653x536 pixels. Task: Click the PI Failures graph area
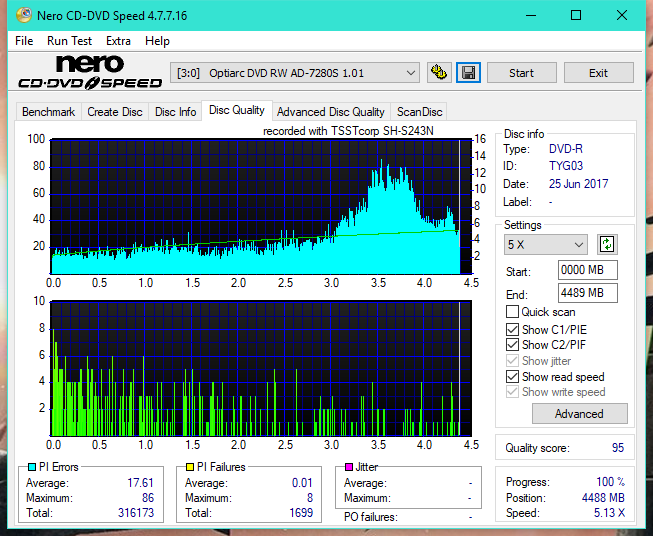[261, 369]
